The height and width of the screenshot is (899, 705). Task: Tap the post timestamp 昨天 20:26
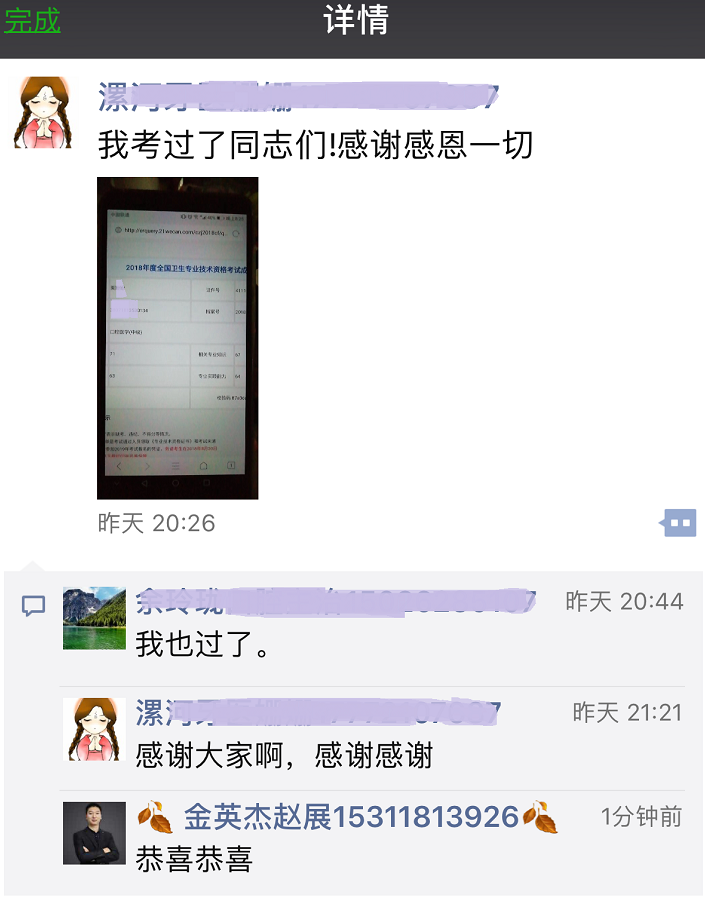(156, 523)
